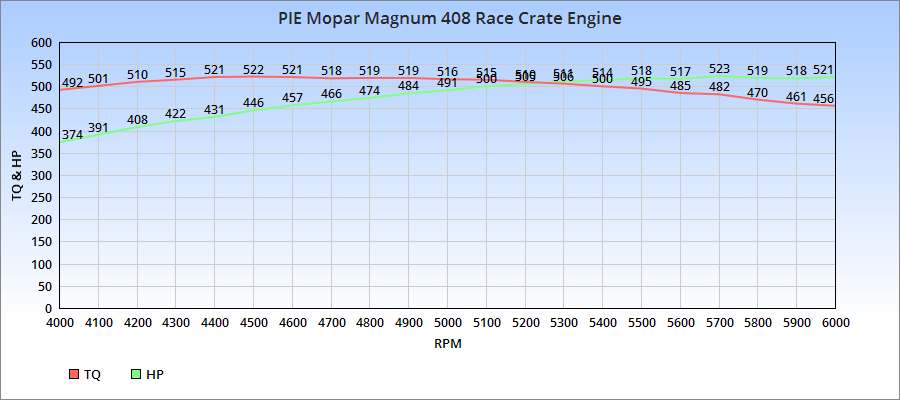The image size is (900, 400).
Task: Select the 4200 RPM axis tick label
Action: [x=138, y=323]
